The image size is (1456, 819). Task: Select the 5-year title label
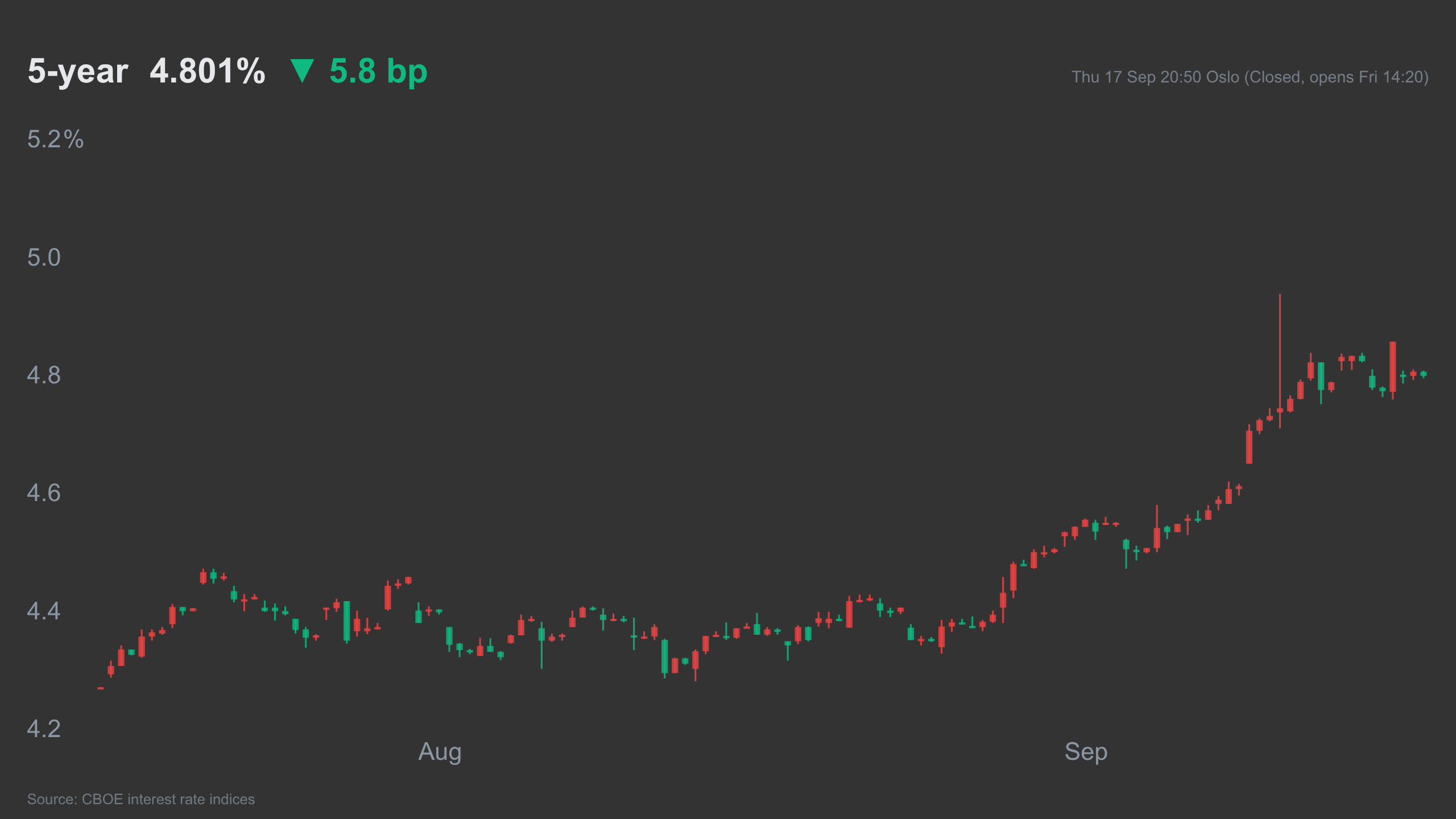(78, 72)
